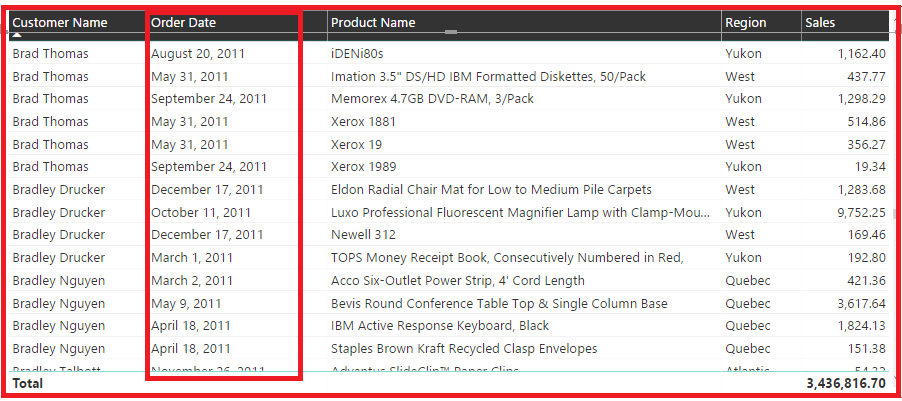The width and height of the screenshot is (902, 401).
Task: Click the Product Name column header
Action: [x=373, y=22]
